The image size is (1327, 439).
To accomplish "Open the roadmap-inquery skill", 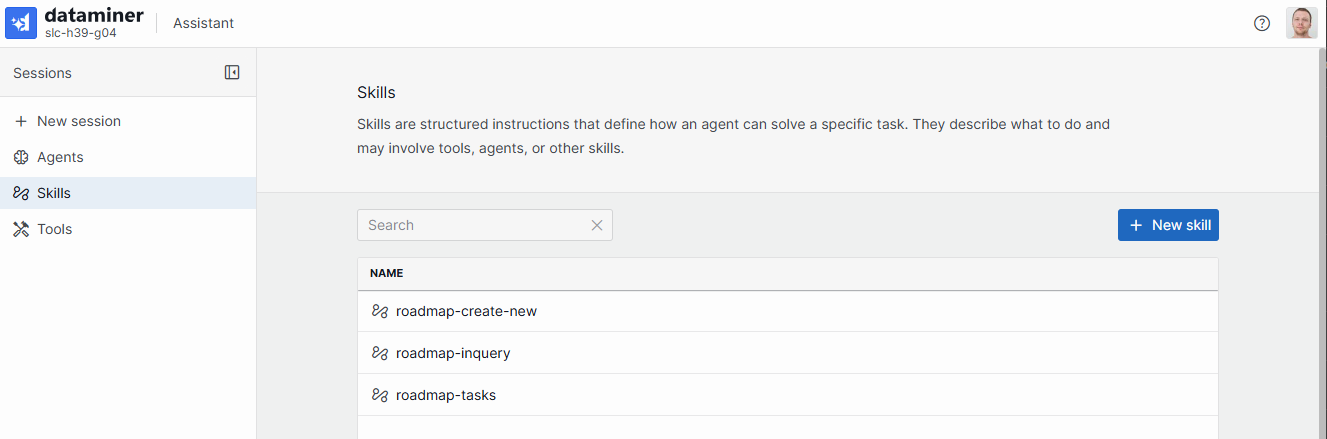I will (788, 353).
